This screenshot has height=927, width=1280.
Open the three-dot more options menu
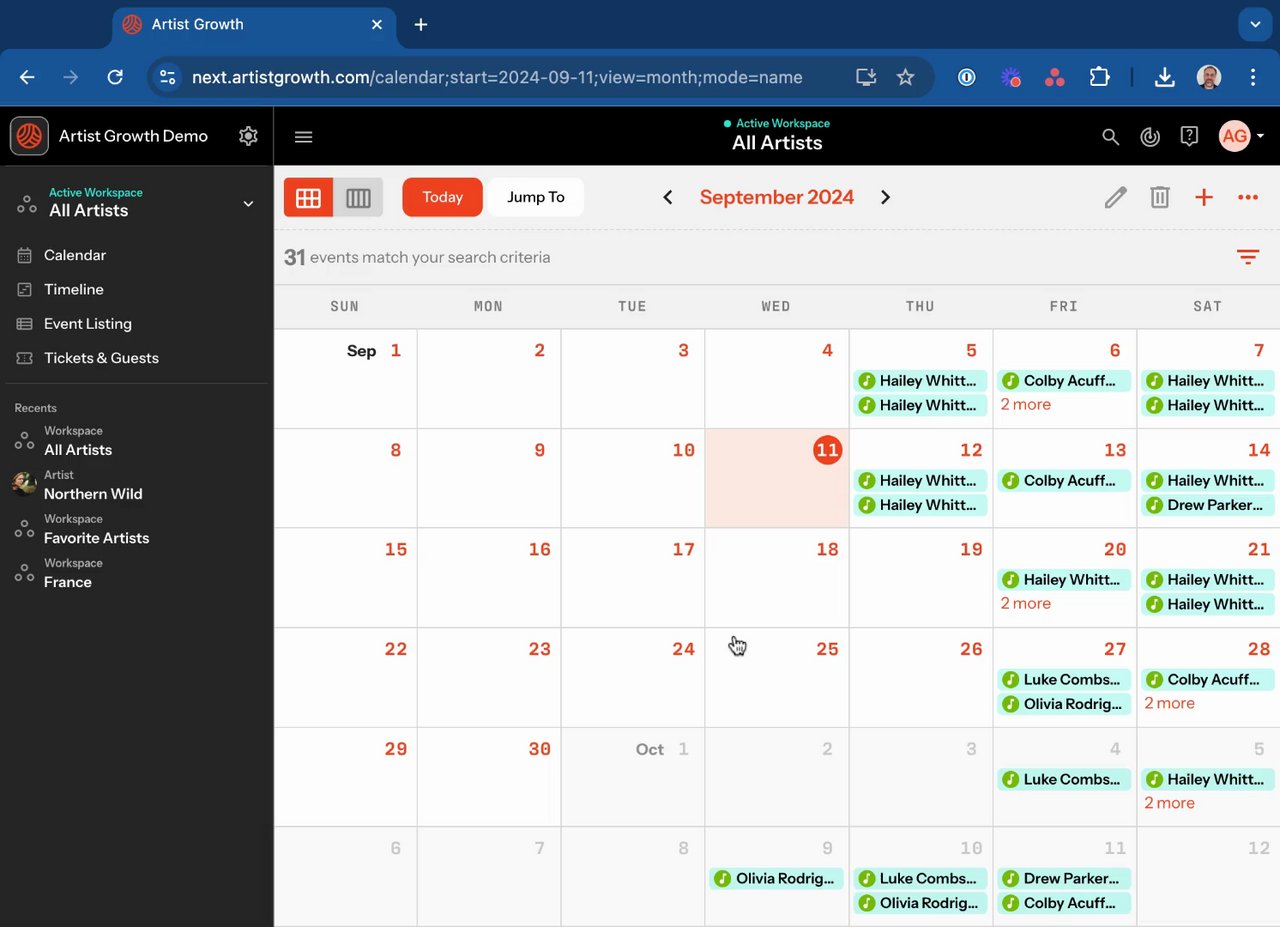click(x=1248, y=197)
